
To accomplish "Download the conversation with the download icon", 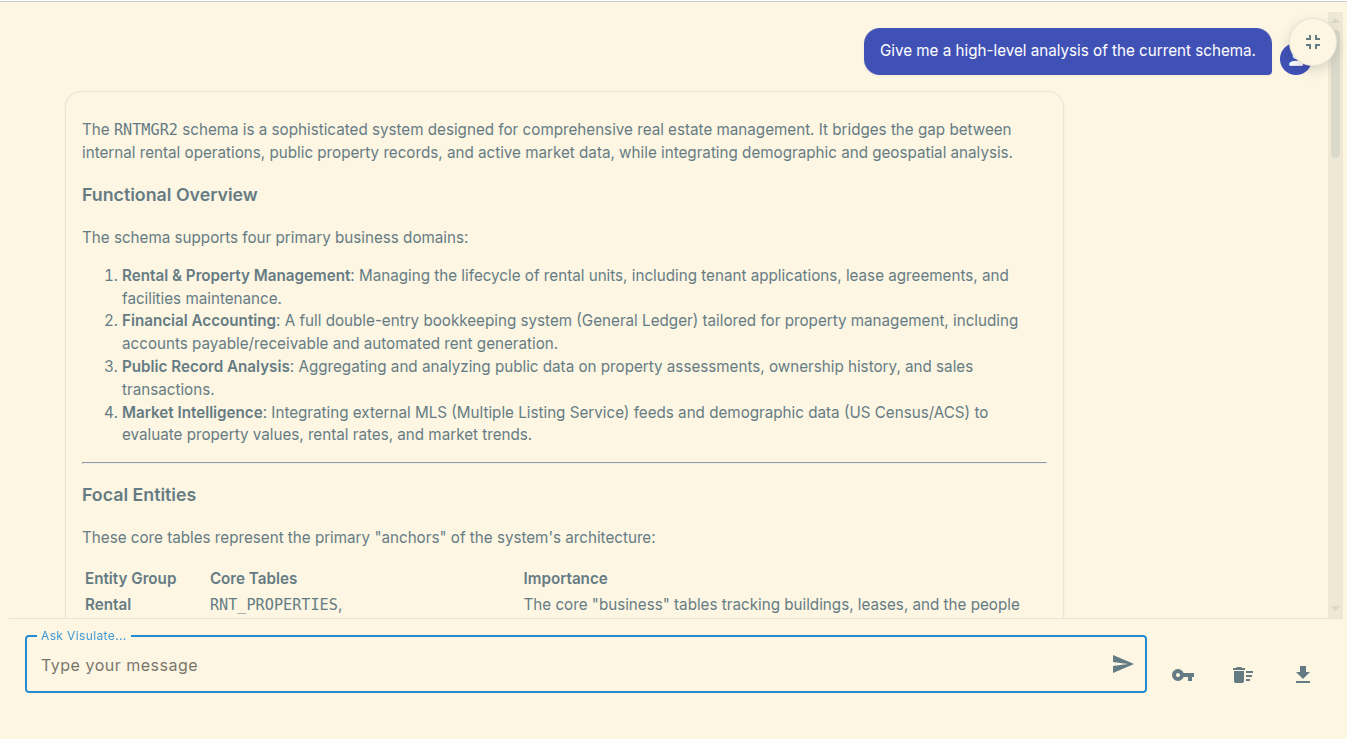I will click(1302, 675).
